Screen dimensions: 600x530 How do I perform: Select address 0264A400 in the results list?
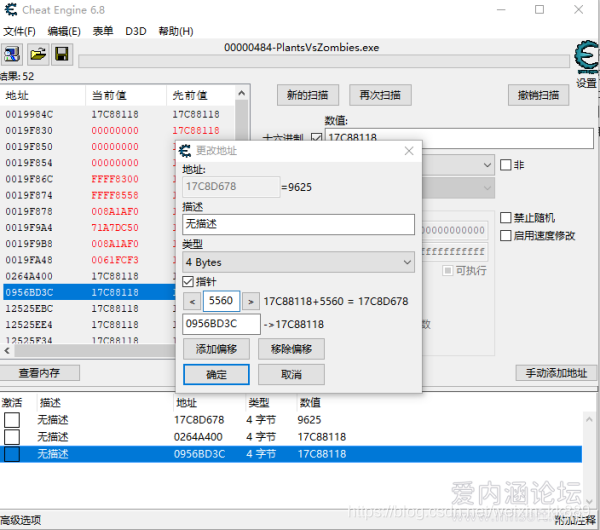coord(30,276)
